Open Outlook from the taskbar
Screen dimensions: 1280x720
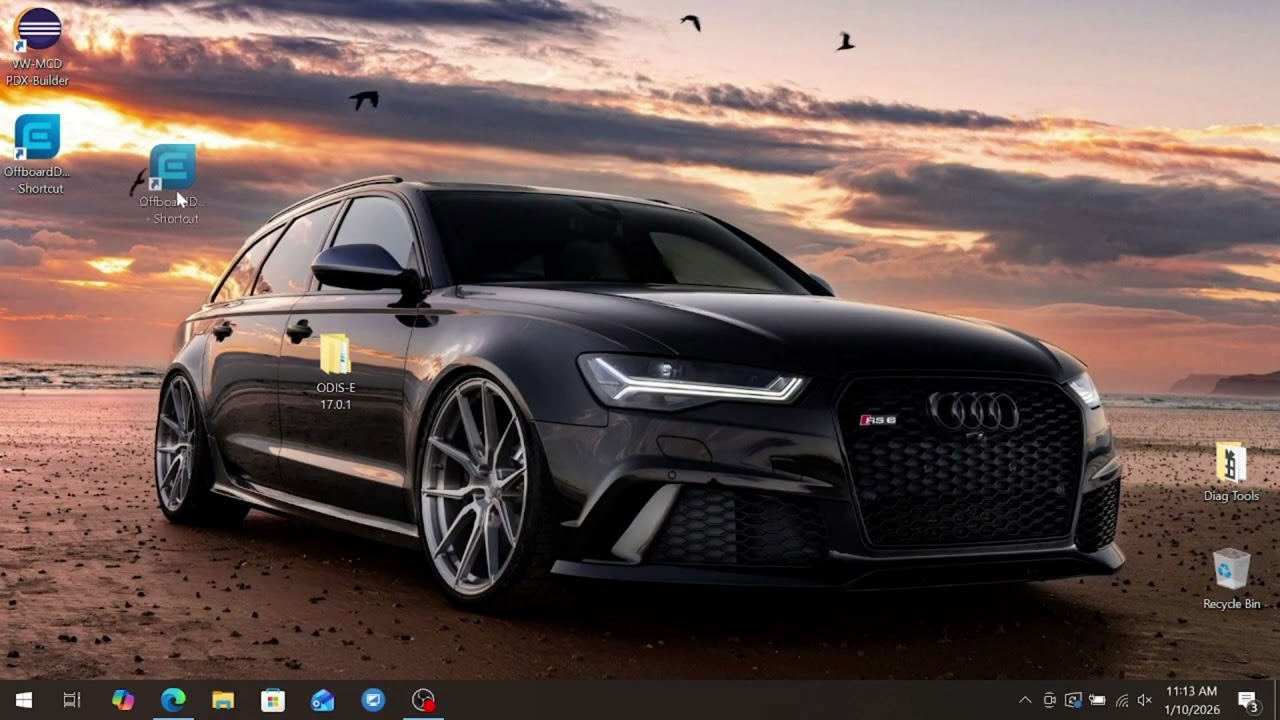pyautogui.click(x=323, y=700)
